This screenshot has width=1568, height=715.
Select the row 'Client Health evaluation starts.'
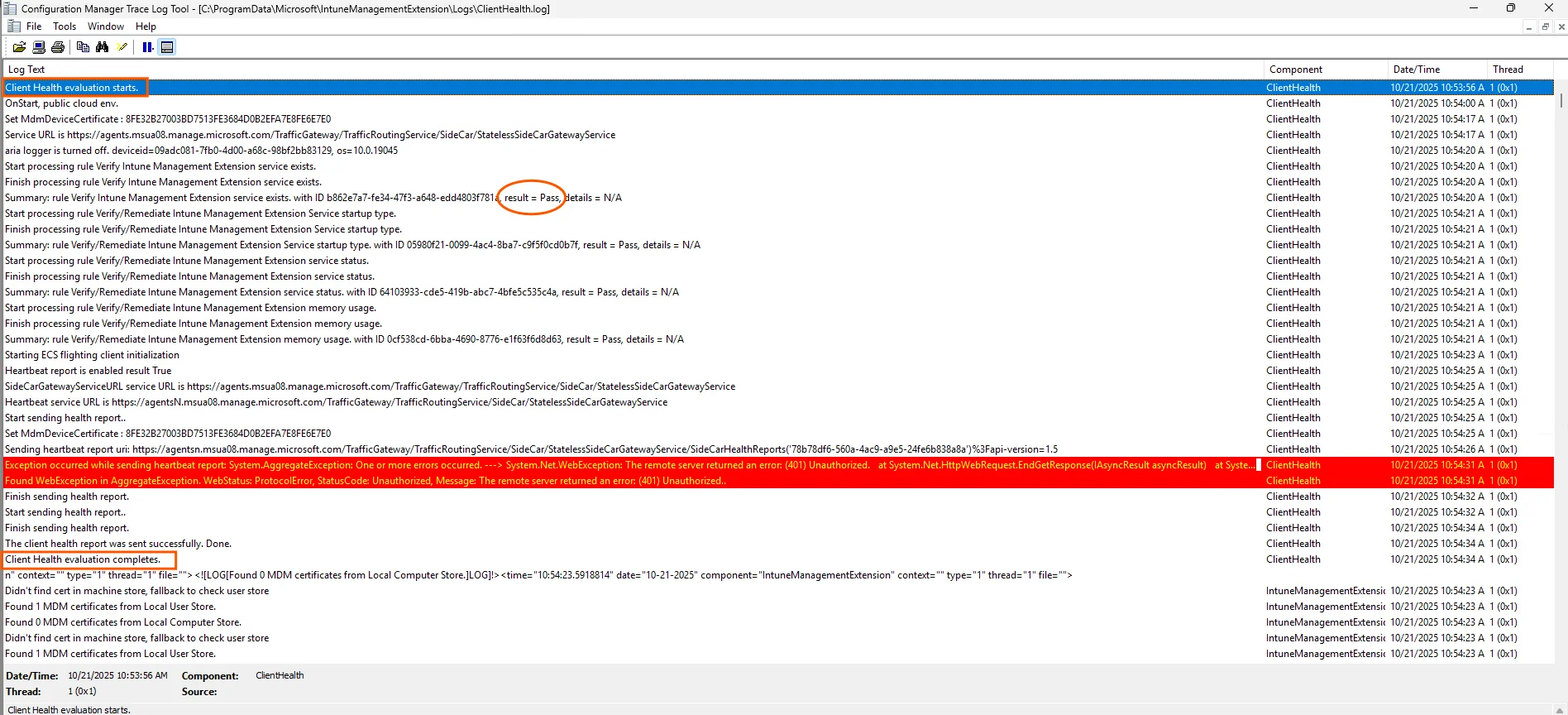(x=778, y=88)
